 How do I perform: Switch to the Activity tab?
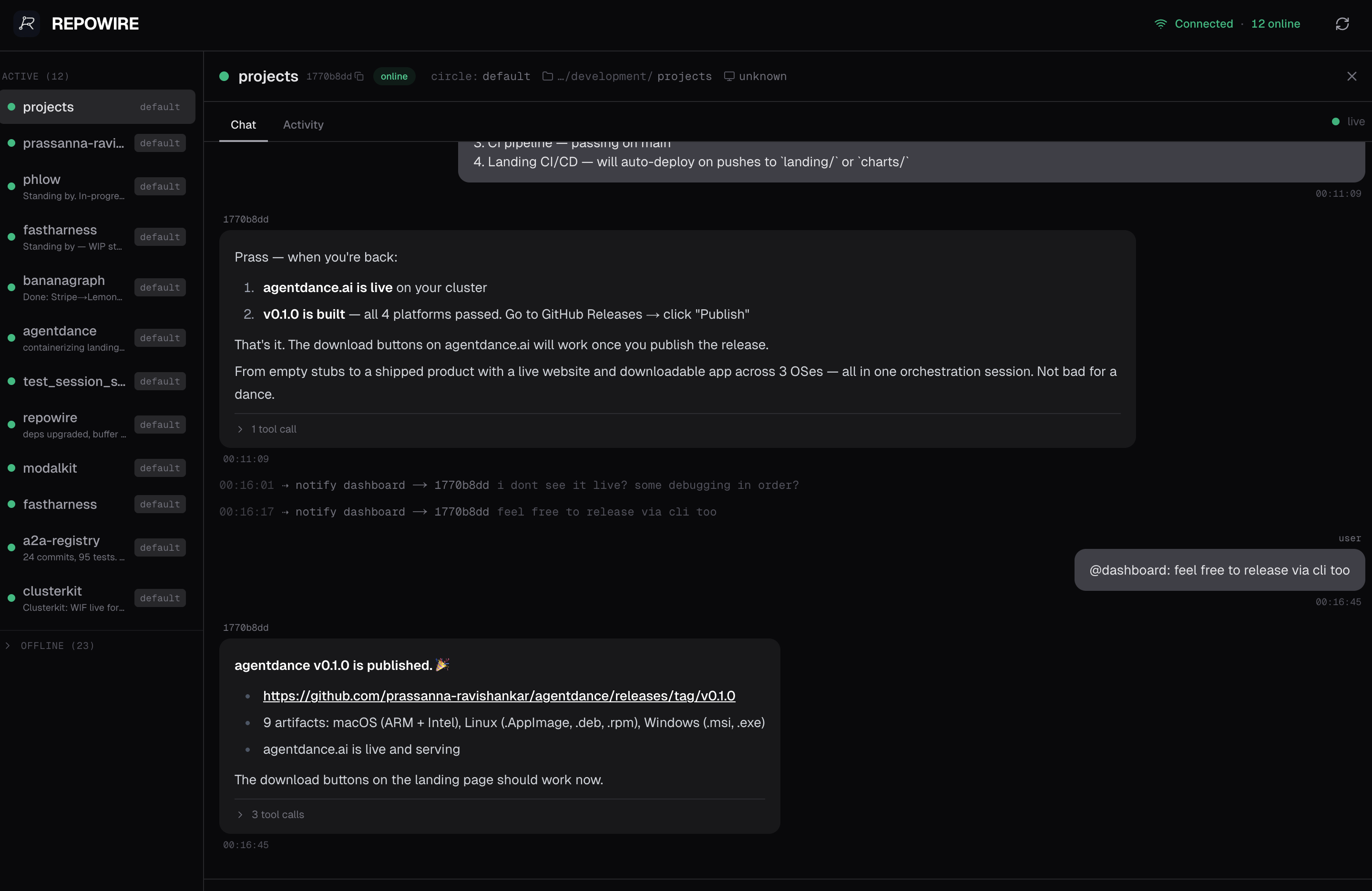click(x=303, y=124)
